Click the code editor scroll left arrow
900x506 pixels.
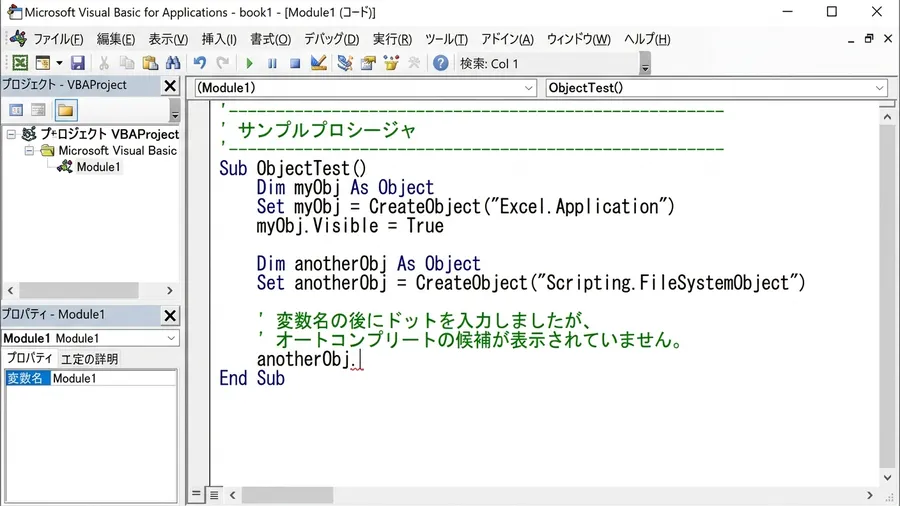(x=232, y=495)
